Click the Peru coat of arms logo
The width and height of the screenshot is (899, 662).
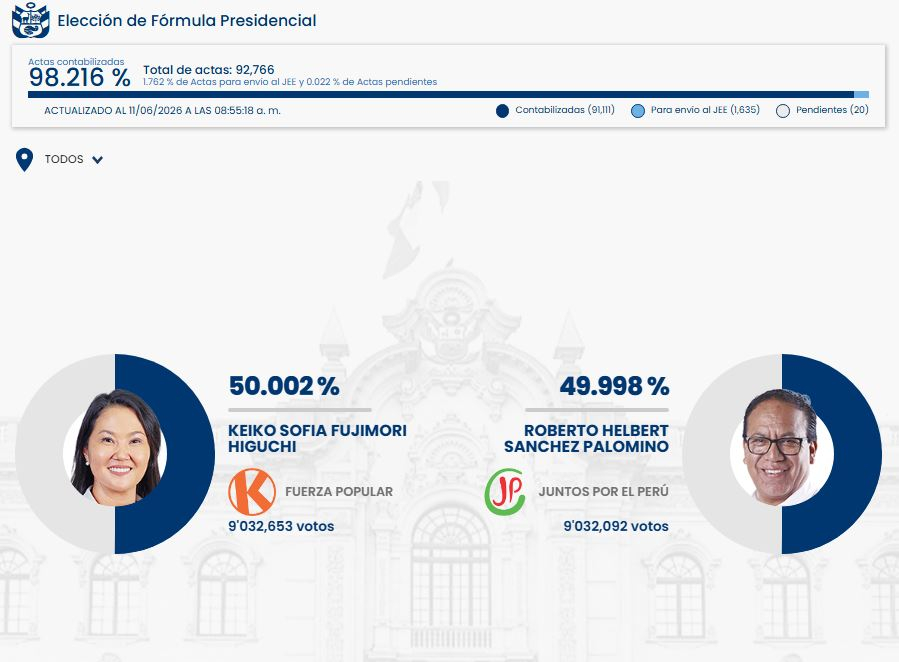click(x=30, y=20)
